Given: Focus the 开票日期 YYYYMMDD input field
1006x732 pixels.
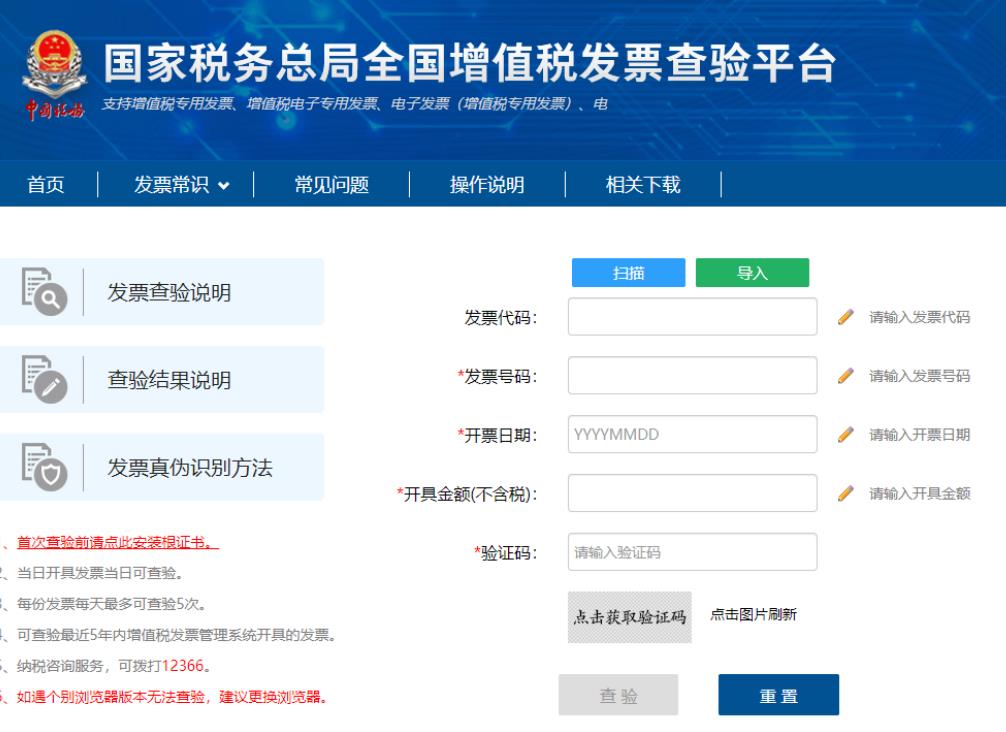Looking at the screenshot, I should pos(692,435).
